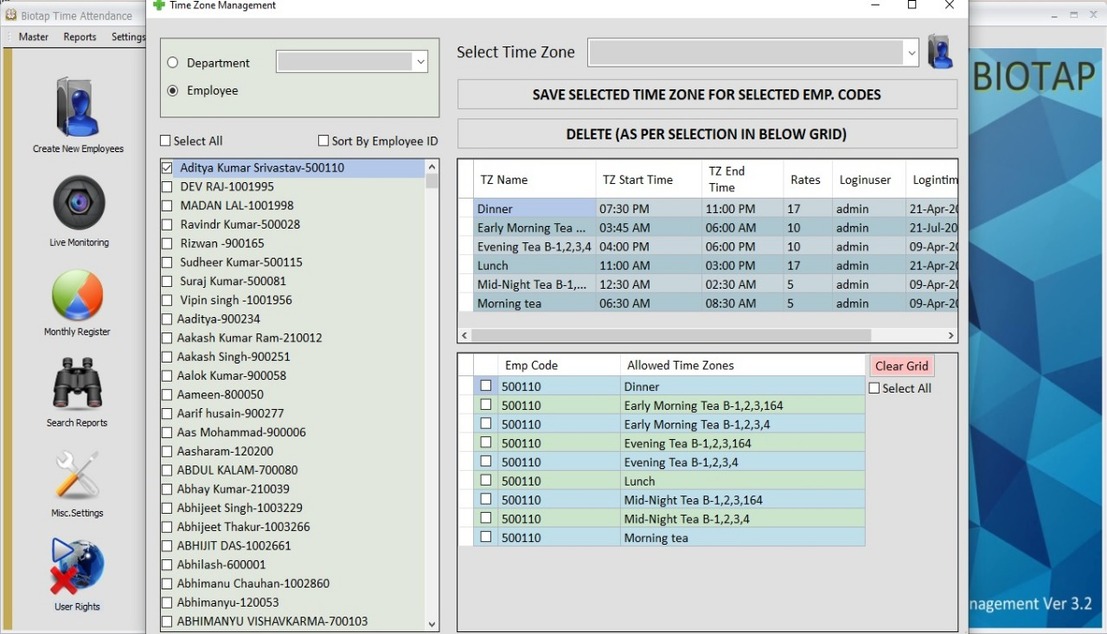This screenshot has width=1107, height=634.
Task: Click Mid-Night Tea 12:30 AM start time cell
Action: click(649, 285)
